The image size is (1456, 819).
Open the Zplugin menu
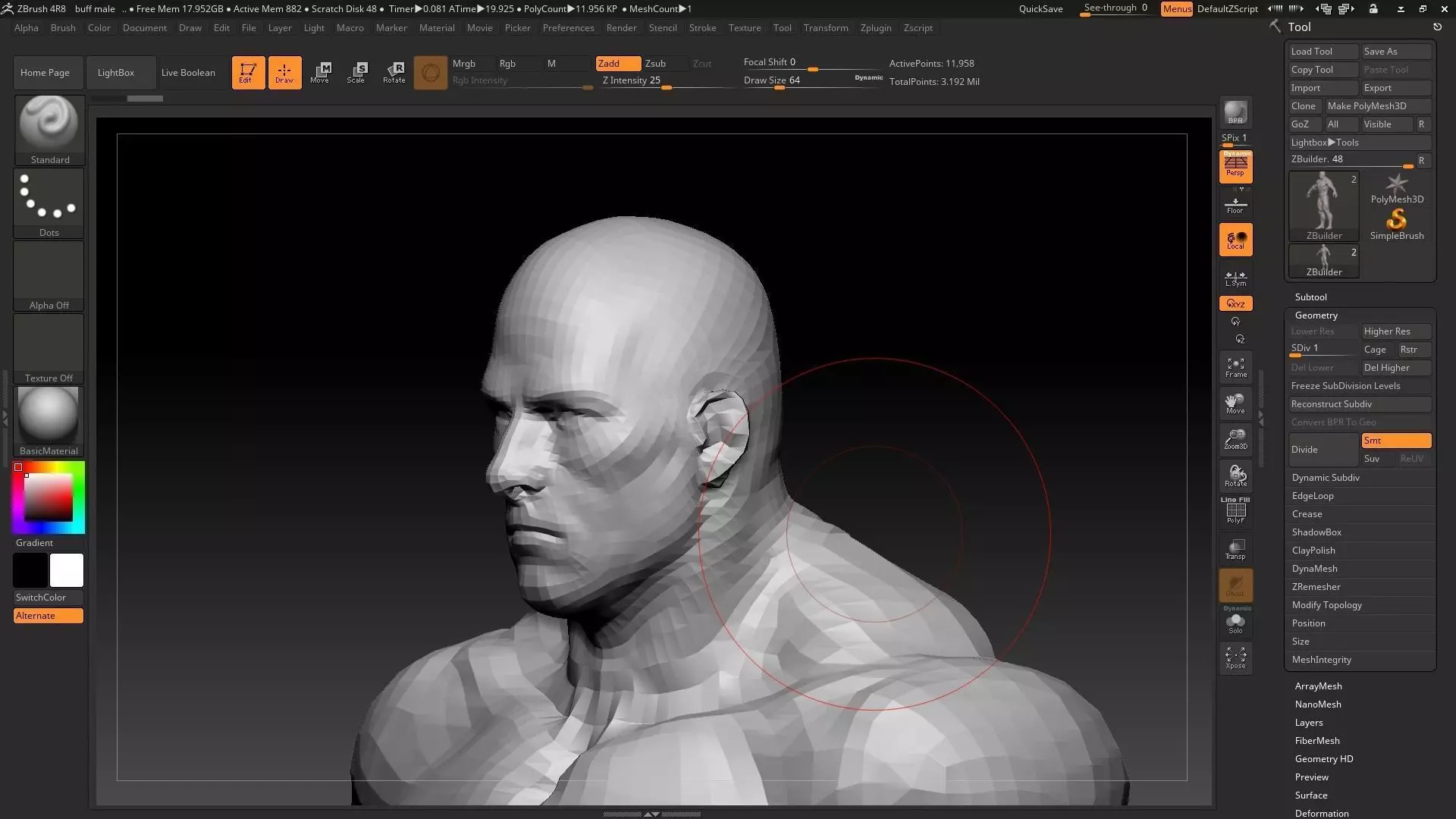pos(876,28)
